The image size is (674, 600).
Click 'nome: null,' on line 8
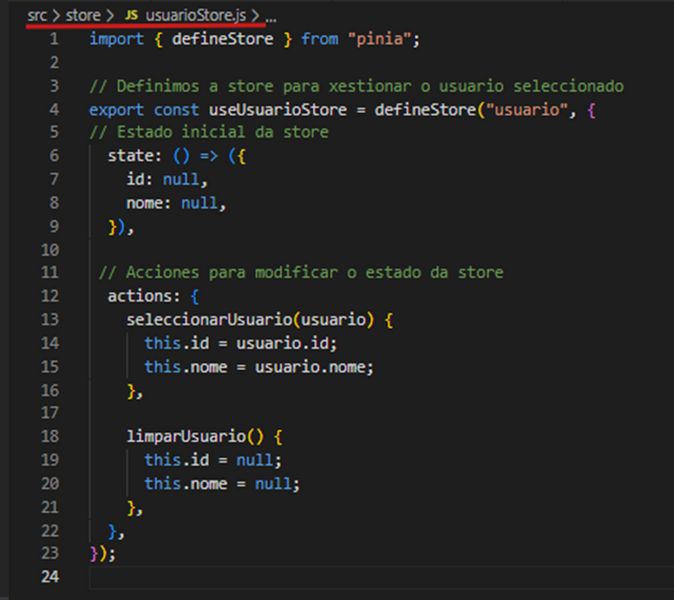pyautogui.click(x=176, y=203)
